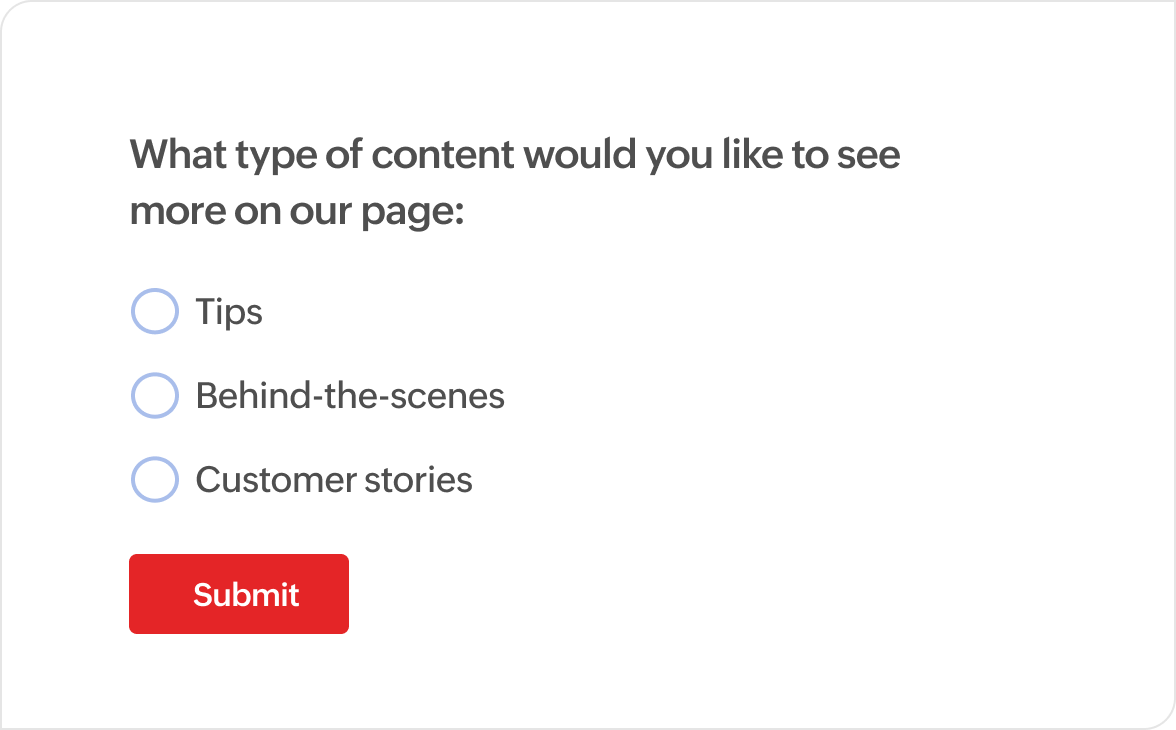Viewport: 1176px width, 730px height.
Task: Click the "Submit" text inside the button
Action: [246, 595]
